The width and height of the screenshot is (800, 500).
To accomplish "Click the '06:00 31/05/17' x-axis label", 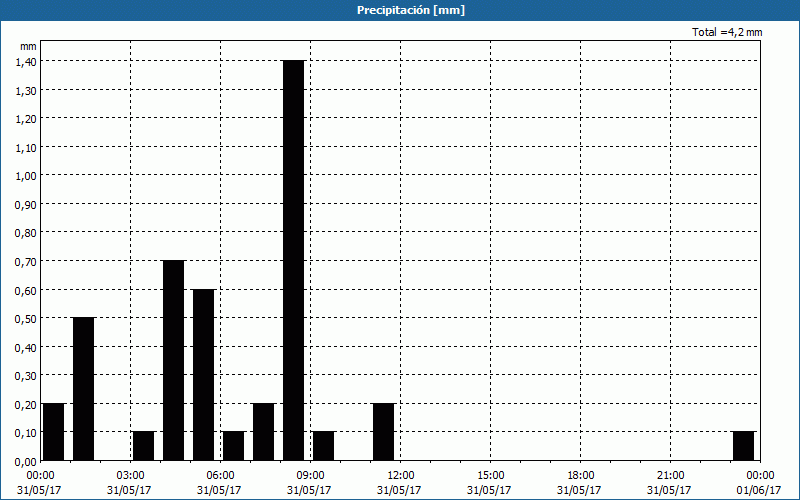I will pyautogui.click(x=220, y=483).
